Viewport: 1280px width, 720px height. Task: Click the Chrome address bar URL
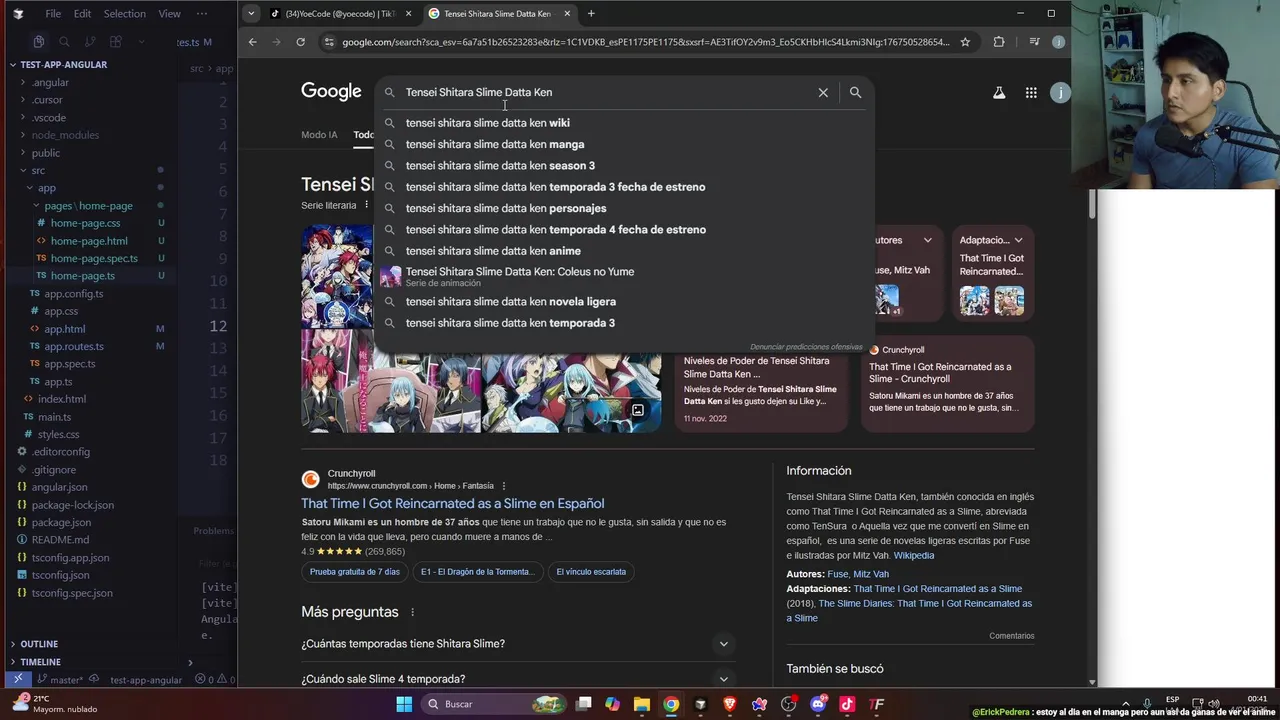(645, 42)
